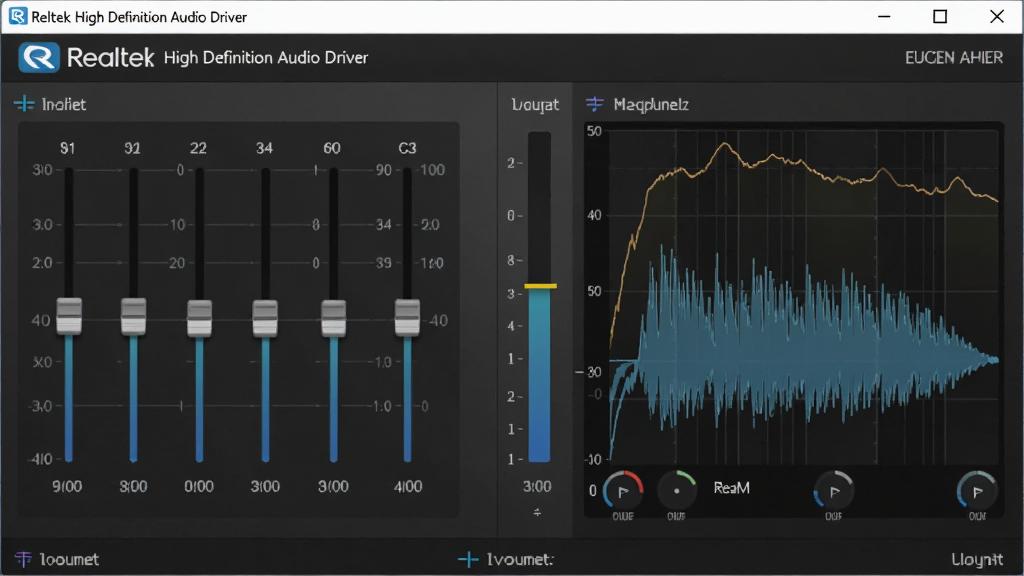
Task: Click the band label 91
Action: [x=67, y=148]
